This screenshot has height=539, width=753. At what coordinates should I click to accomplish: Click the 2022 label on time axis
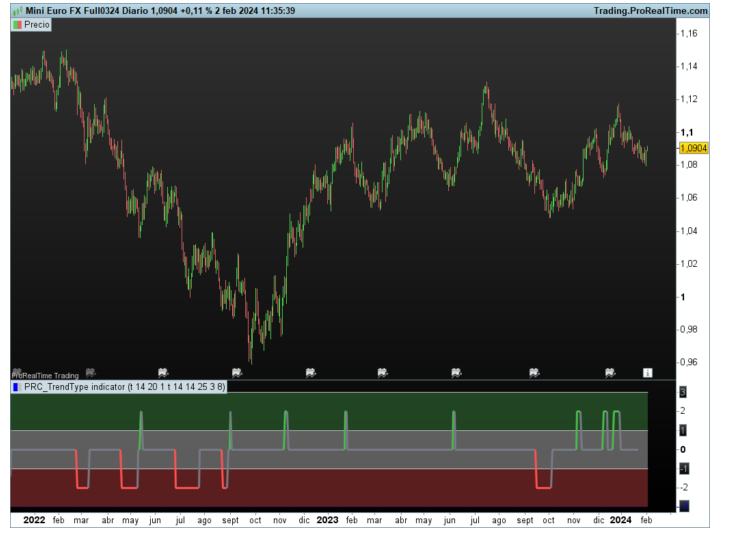[34, 520]
